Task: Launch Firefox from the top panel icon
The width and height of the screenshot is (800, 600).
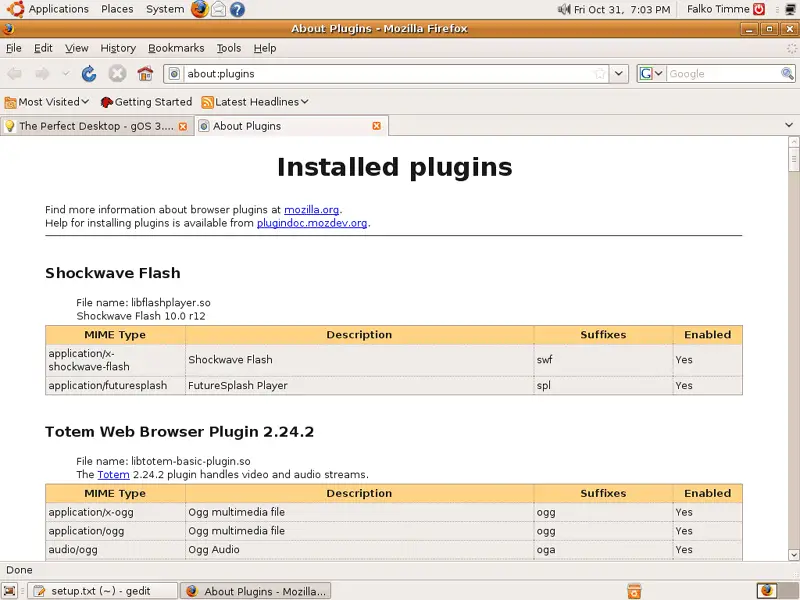Action: pyautogui.click(x=199, y=9)
